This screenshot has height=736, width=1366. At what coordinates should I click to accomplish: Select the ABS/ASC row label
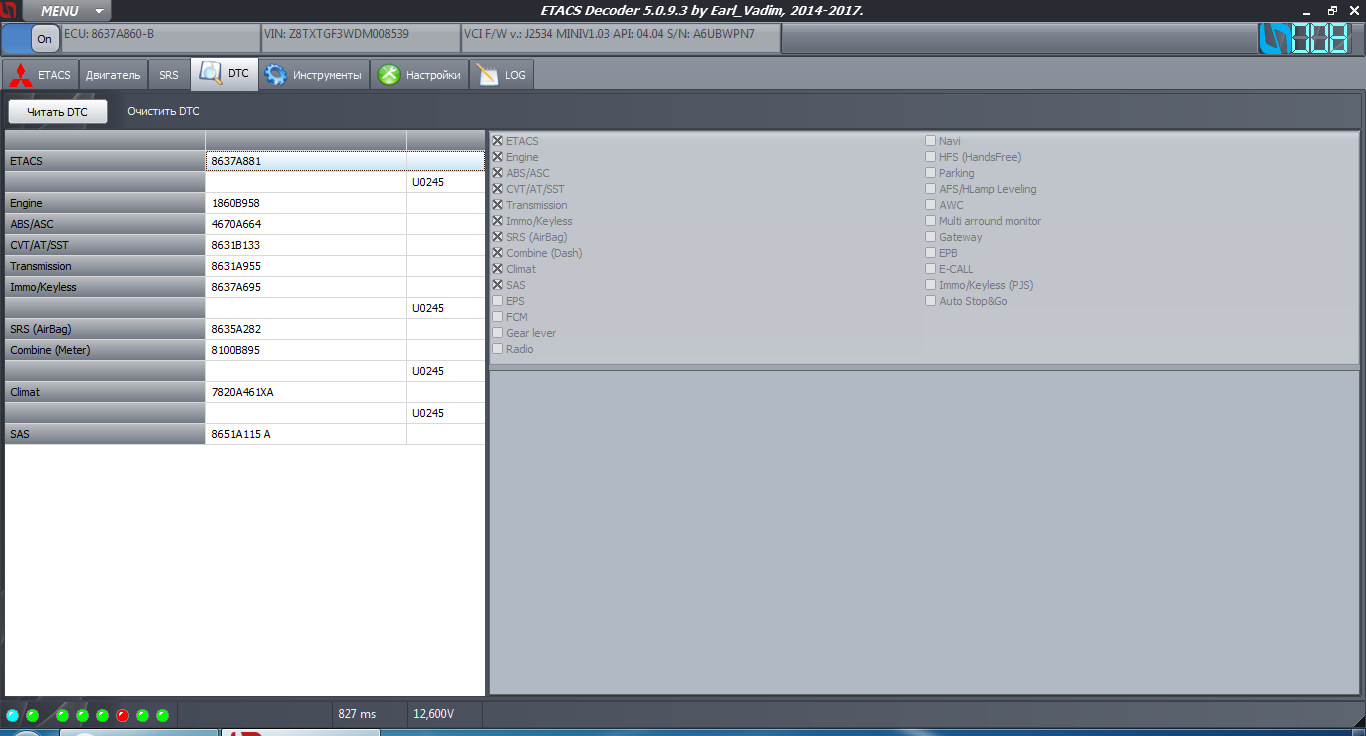coord(105,224)
